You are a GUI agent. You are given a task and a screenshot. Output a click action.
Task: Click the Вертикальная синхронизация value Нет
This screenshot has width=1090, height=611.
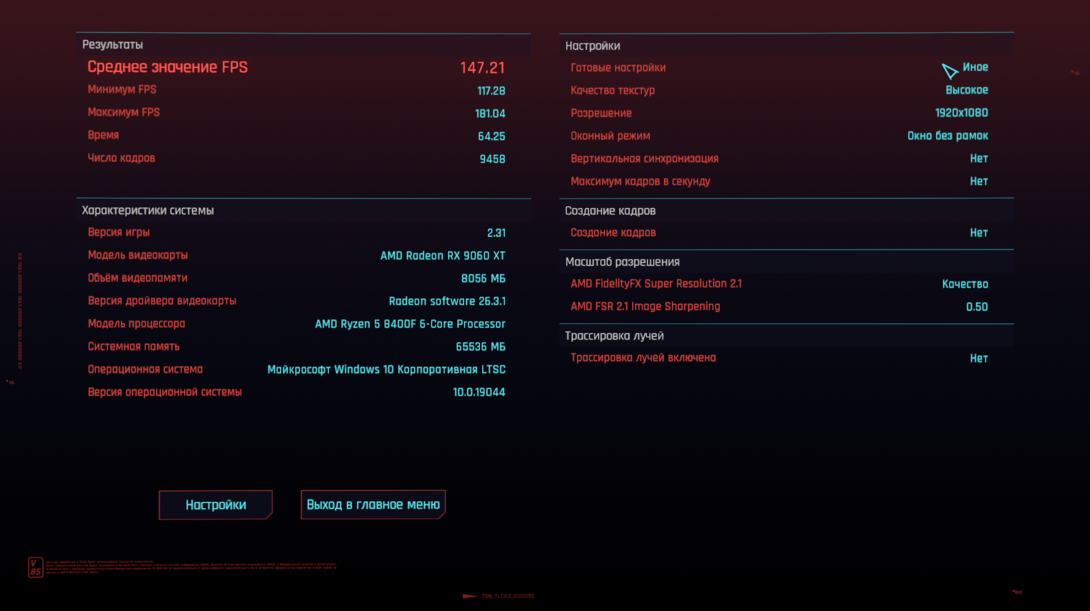979,158
